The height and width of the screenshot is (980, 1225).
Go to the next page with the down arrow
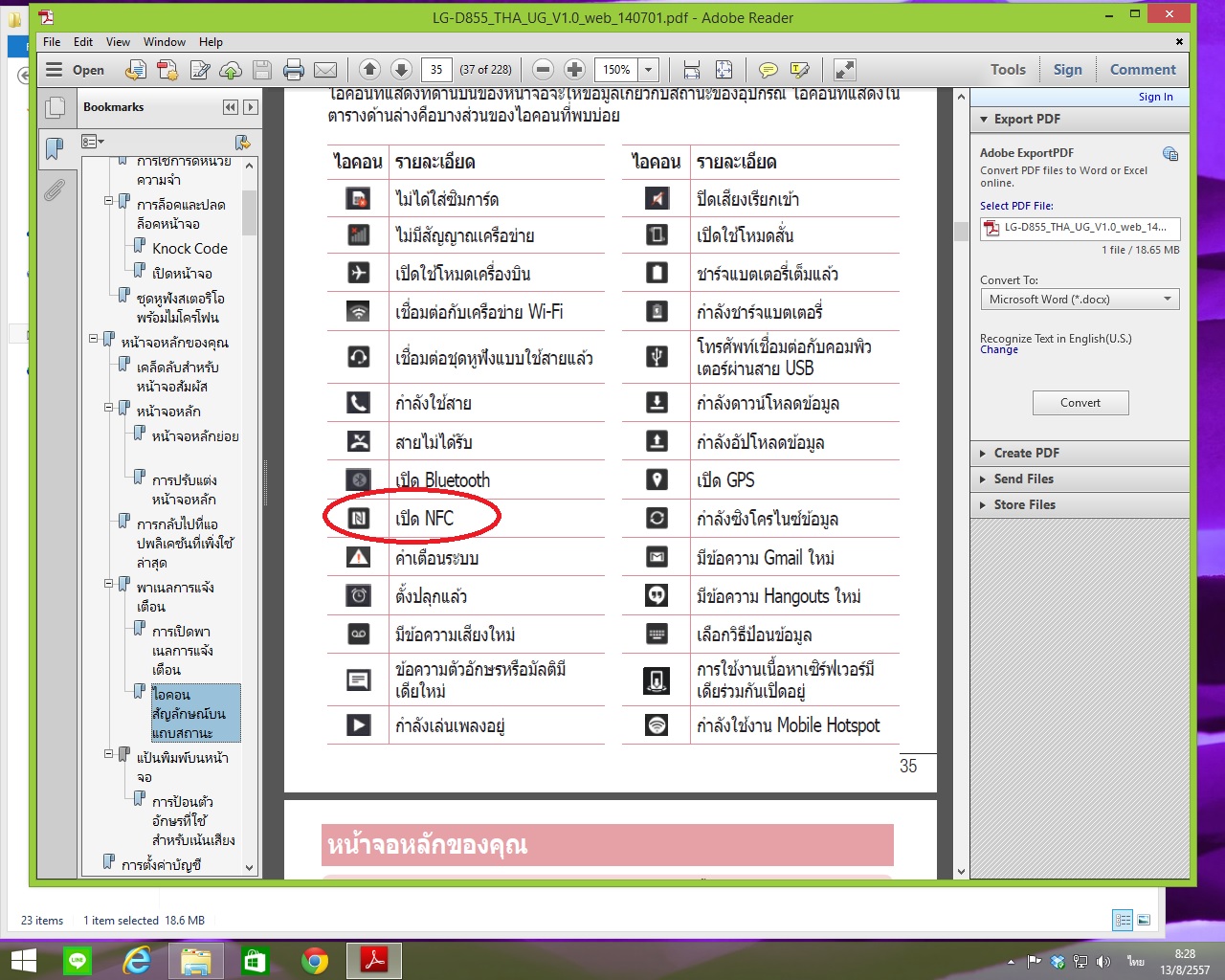pos(401,70)
